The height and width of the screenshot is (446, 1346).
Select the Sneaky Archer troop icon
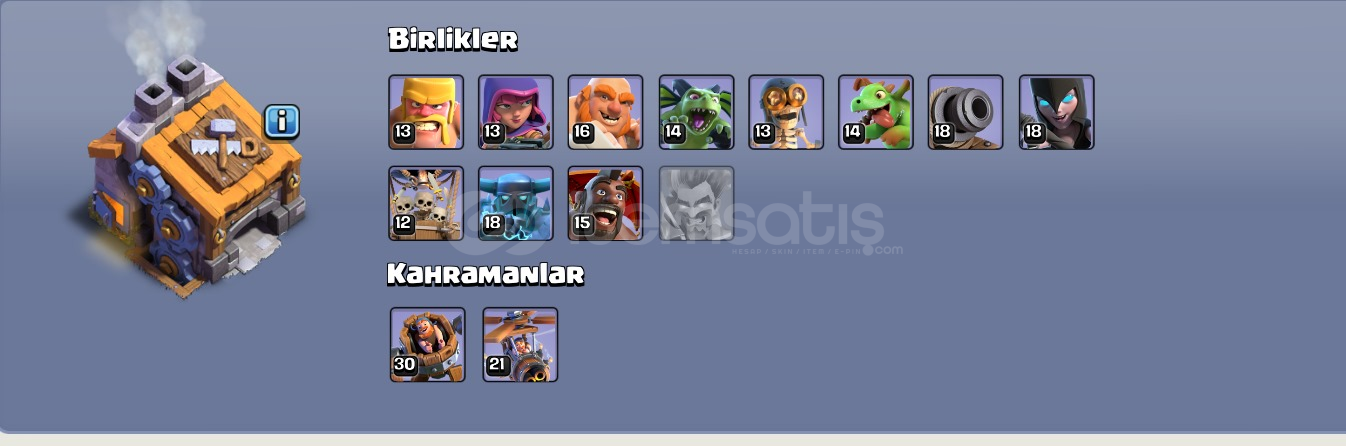pyautogui.click(x=516, y=112)
